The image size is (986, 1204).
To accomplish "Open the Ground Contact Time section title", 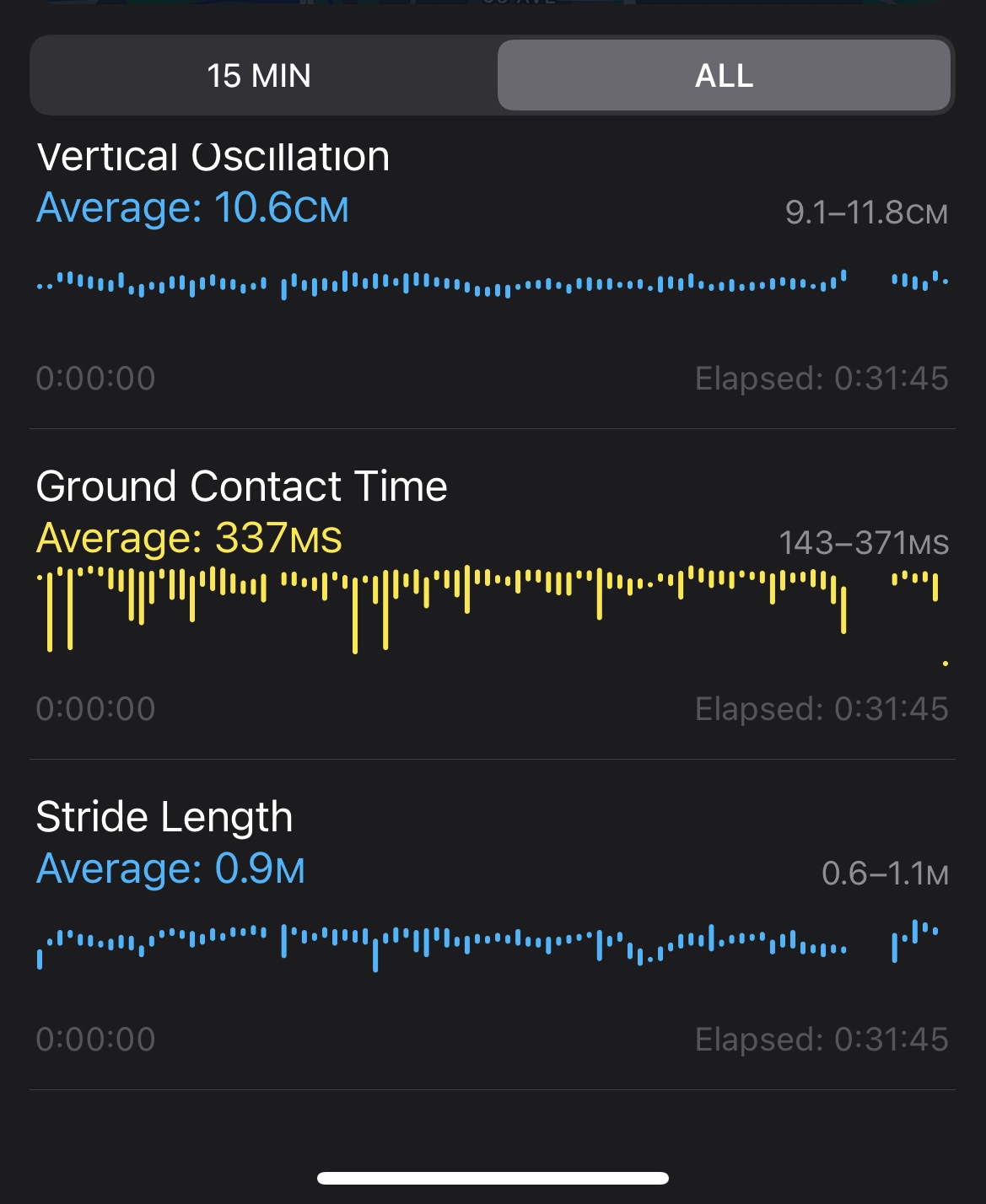I will click(241, 486).
